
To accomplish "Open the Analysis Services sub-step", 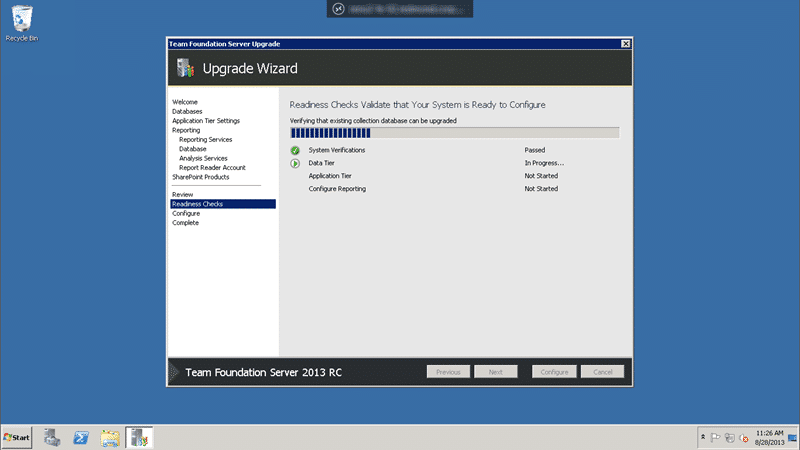I will [x=203, y=158].
